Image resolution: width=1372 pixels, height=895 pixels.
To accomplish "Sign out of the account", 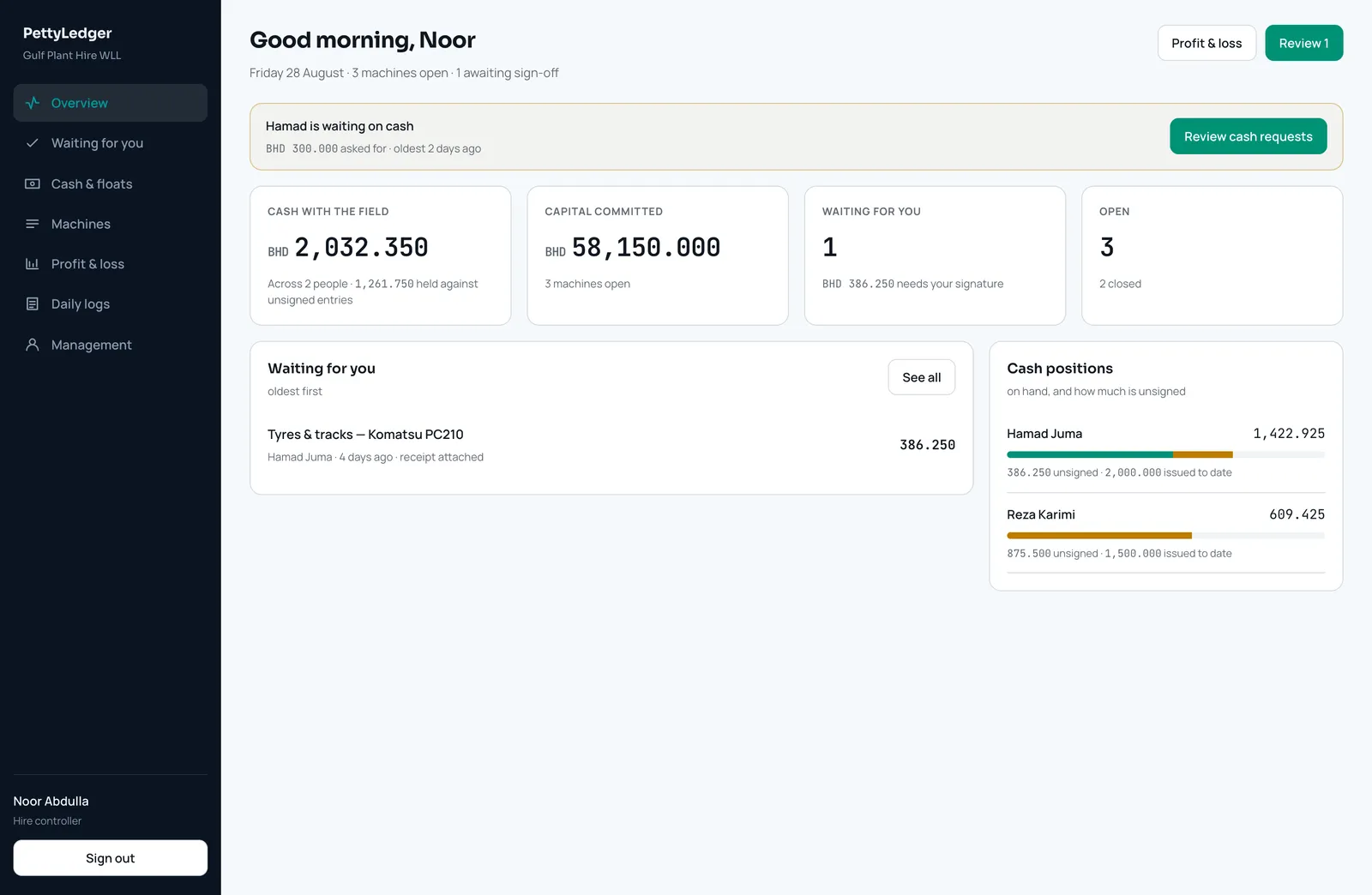I will click(111, 858).
